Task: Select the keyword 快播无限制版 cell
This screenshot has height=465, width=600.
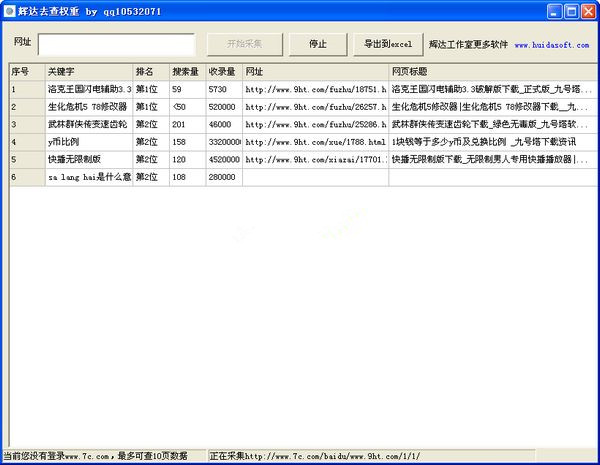Action: (89, 160)
